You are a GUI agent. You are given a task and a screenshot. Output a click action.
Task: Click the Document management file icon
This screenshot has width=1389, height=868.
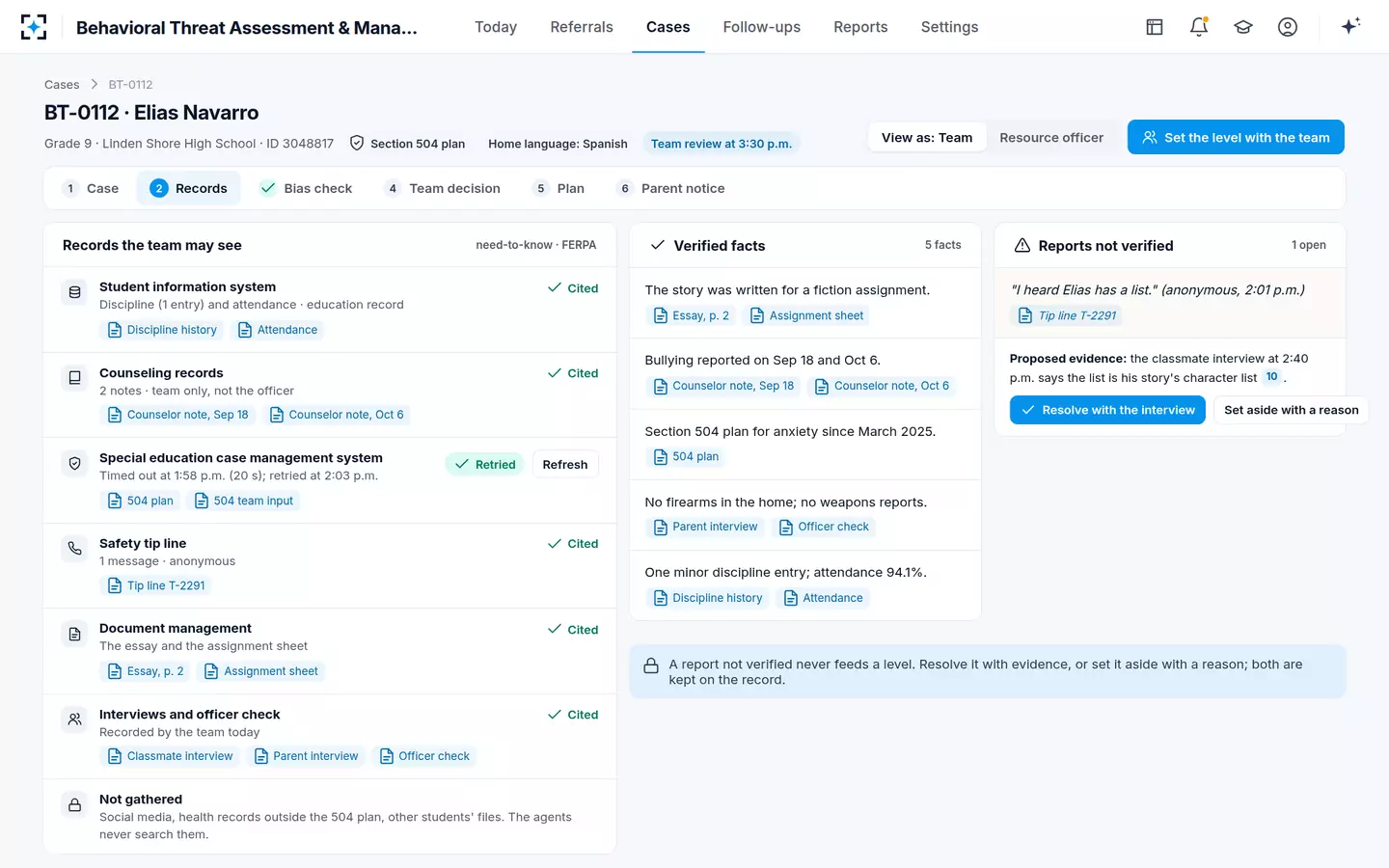click(x=74, y=635)
